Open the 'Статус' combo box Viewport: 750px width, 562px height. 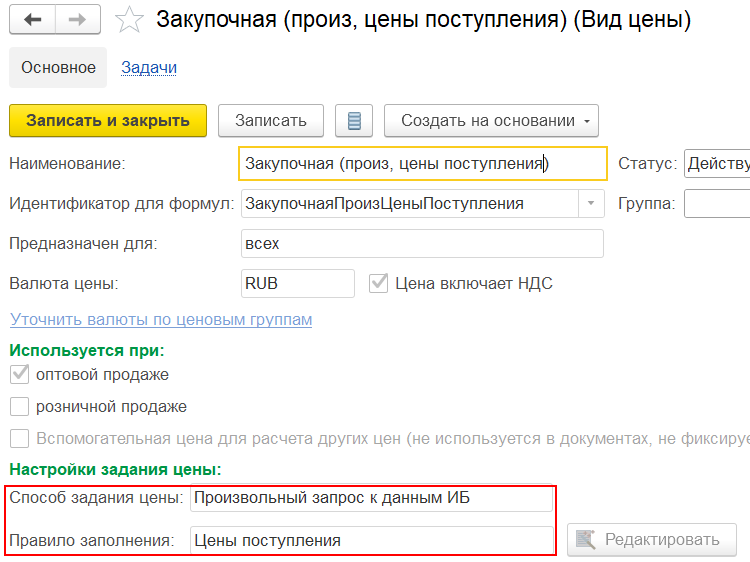(x=716, y=164)
